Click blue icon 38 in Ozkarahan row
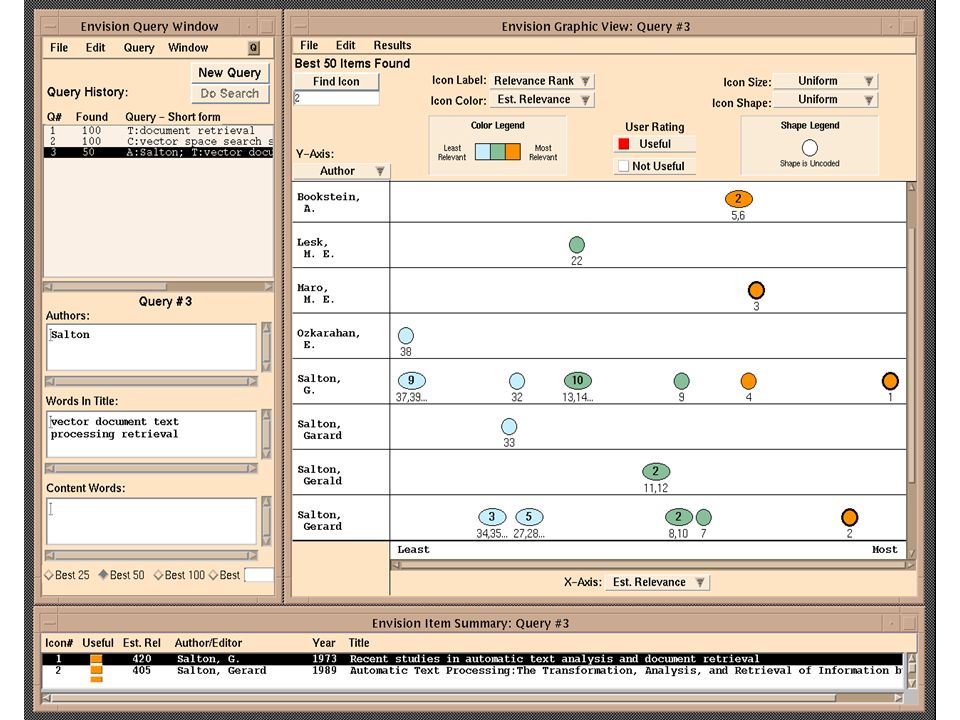Screen dimensions: 960x720 click(406, 336)
